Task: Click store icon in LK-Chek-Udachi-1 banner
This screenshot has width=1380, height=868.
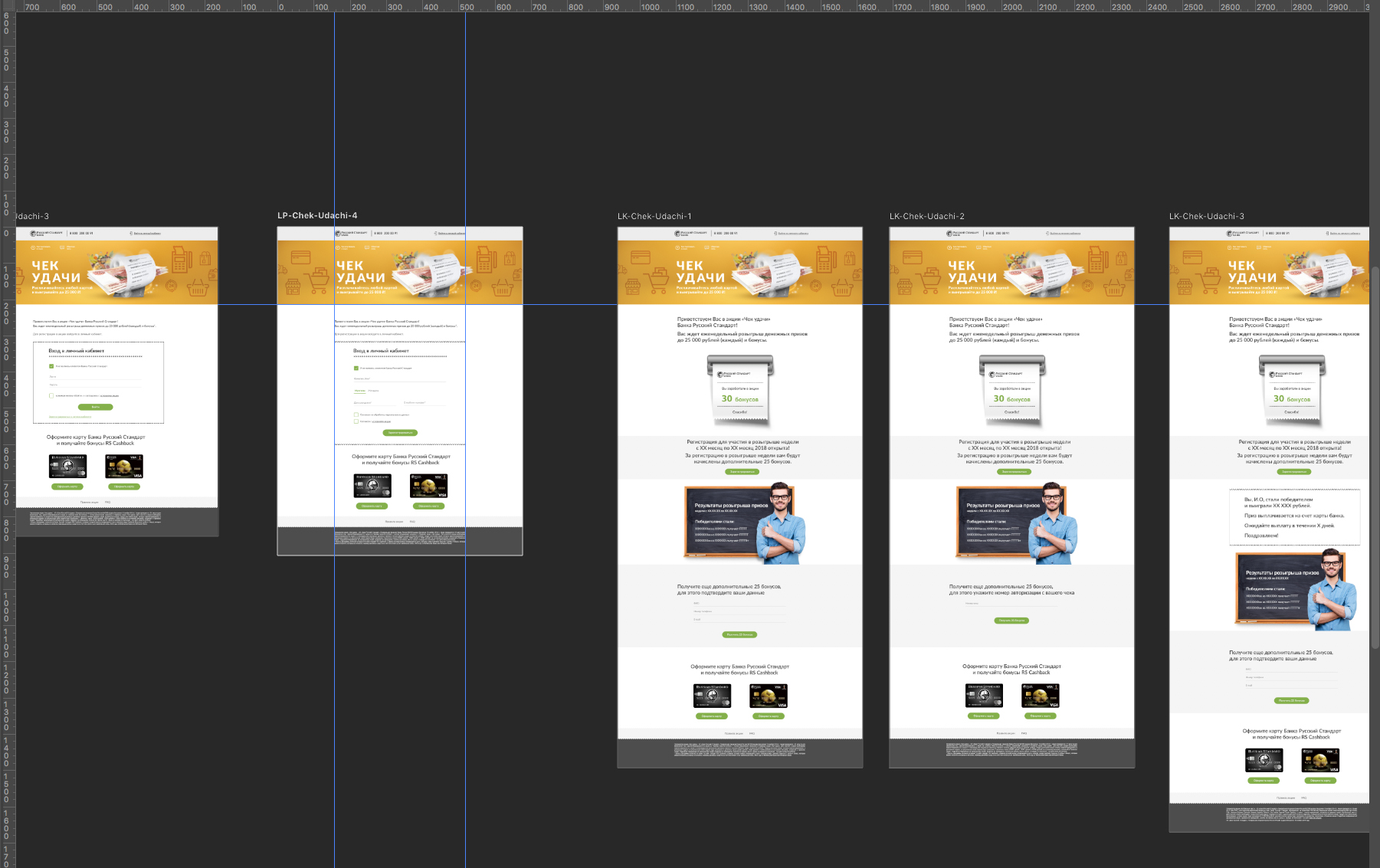Action: pos(634,288)
